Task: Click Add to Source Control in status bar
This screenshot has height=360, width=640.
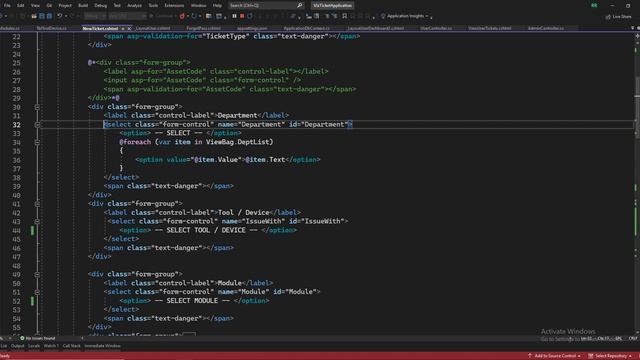Action: tap(554, 356)
